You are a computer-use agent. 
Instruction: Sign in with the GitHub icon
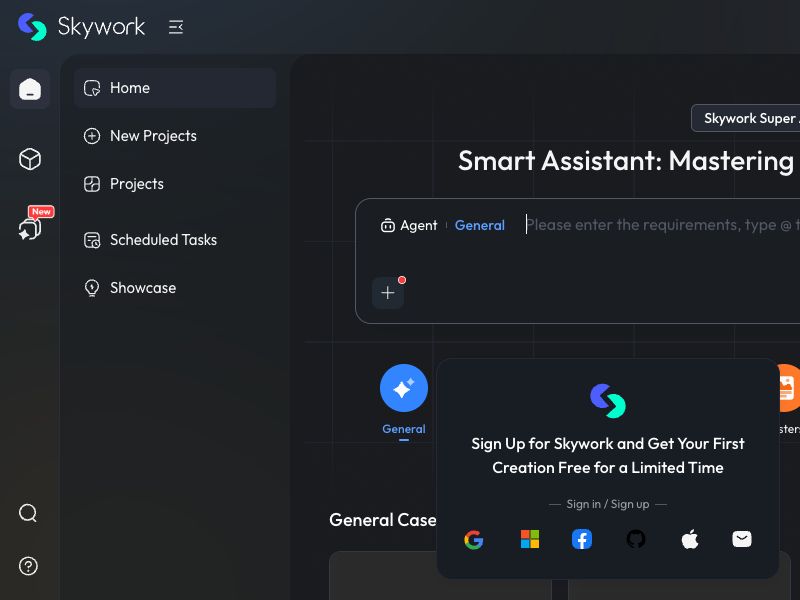tap(637, 539)
